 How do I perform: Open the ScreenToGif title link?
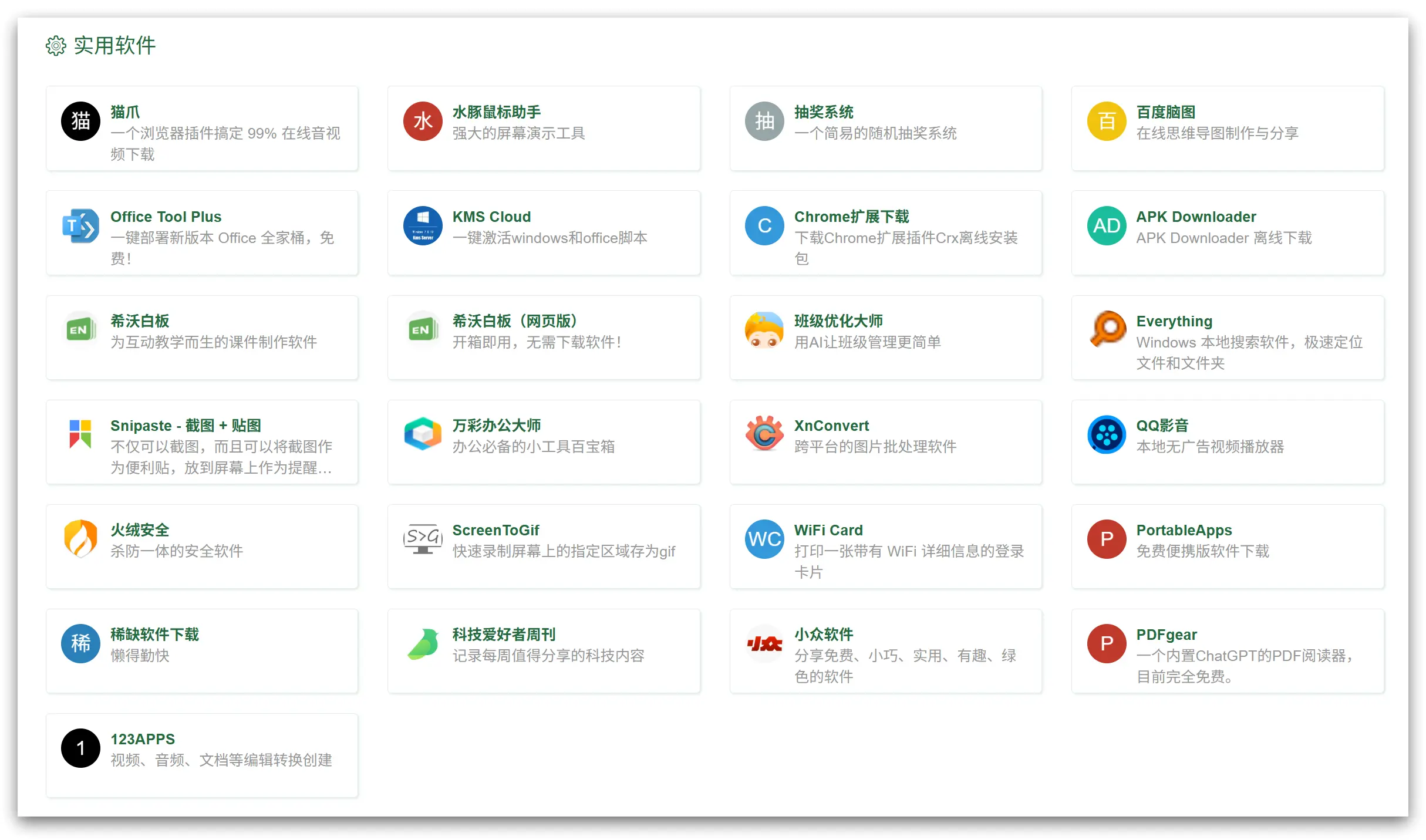click(495, 530)
